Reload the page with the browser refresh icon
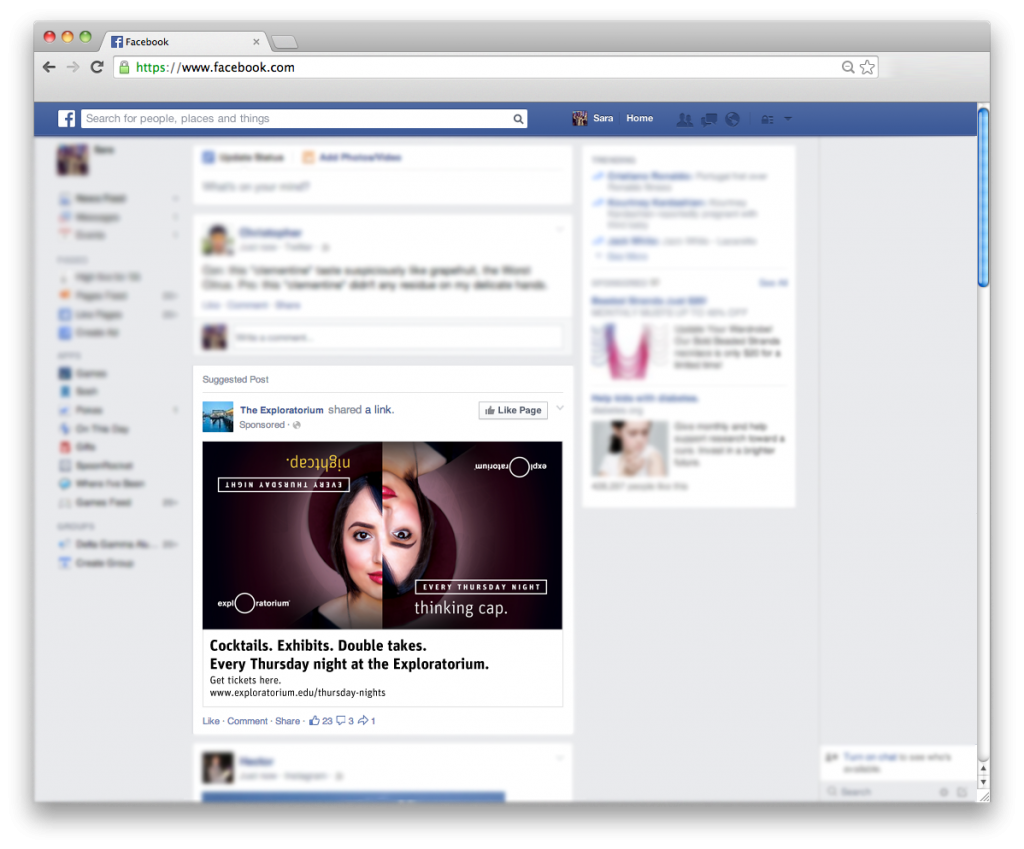This screenshot has width=1024, height=849. pyautogui.click(x=97, y=67)
